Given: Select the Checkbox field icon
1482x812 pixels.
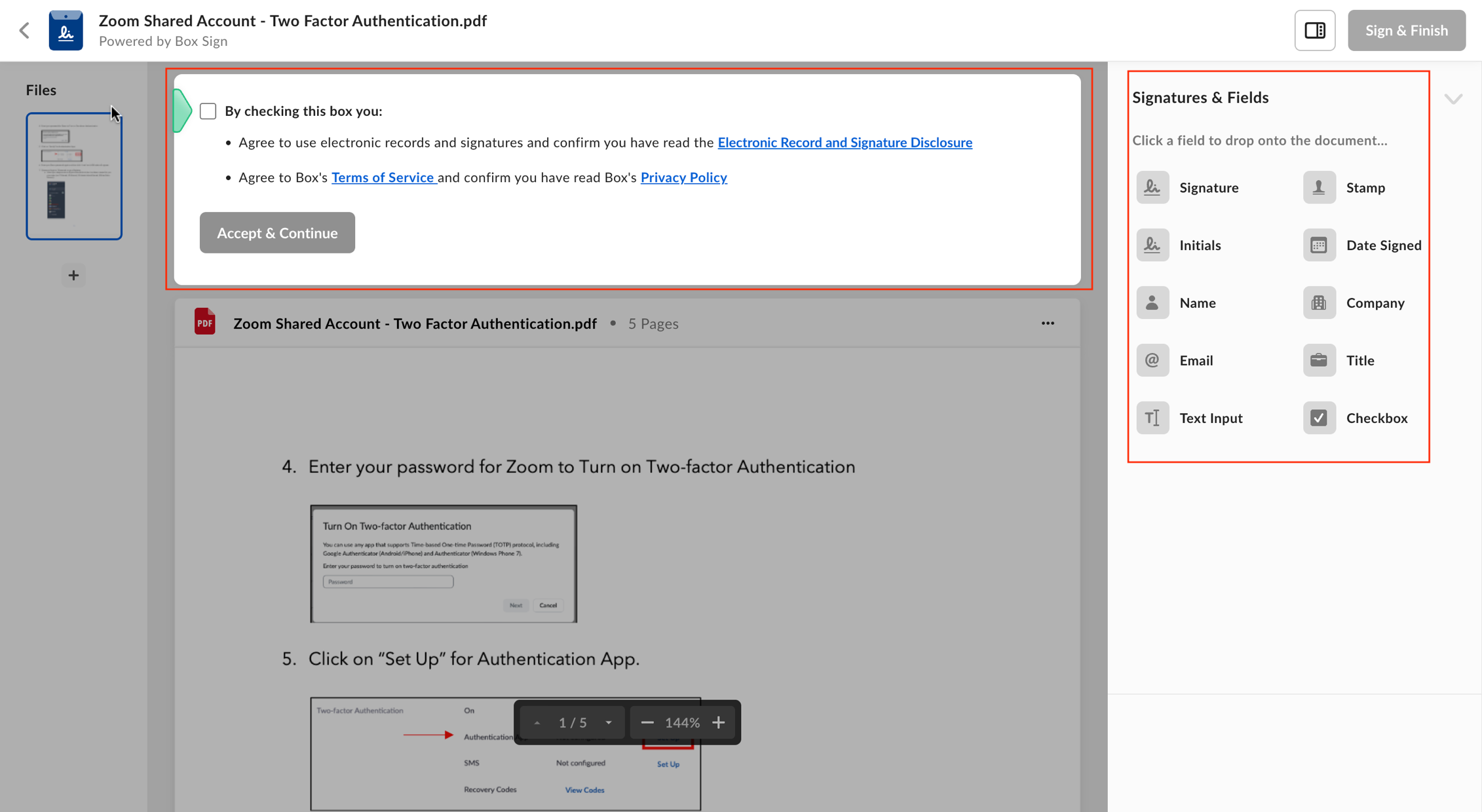Looking at the screenshot, I should (1319, 418).
